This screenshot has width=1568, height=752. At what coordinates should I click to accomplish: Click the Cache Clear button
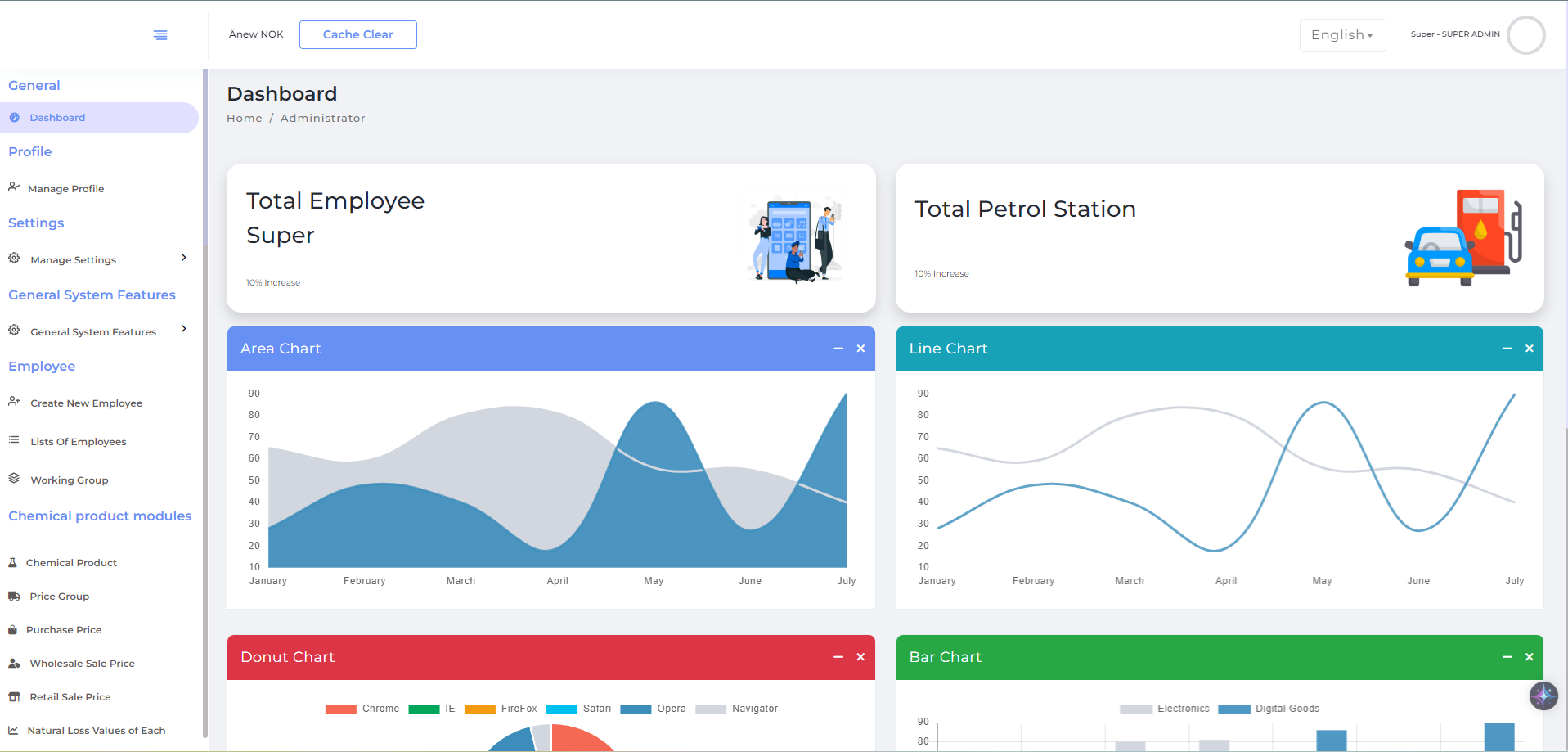coord(357,34)
